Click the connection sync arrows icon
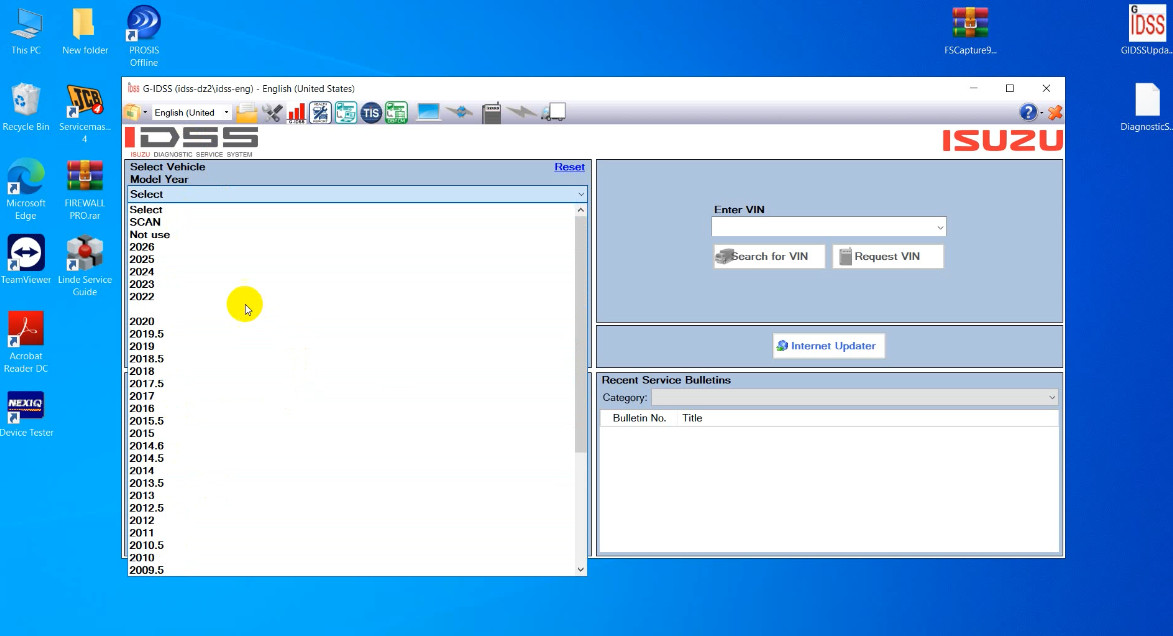1173x636 pixels. point(459,112)
